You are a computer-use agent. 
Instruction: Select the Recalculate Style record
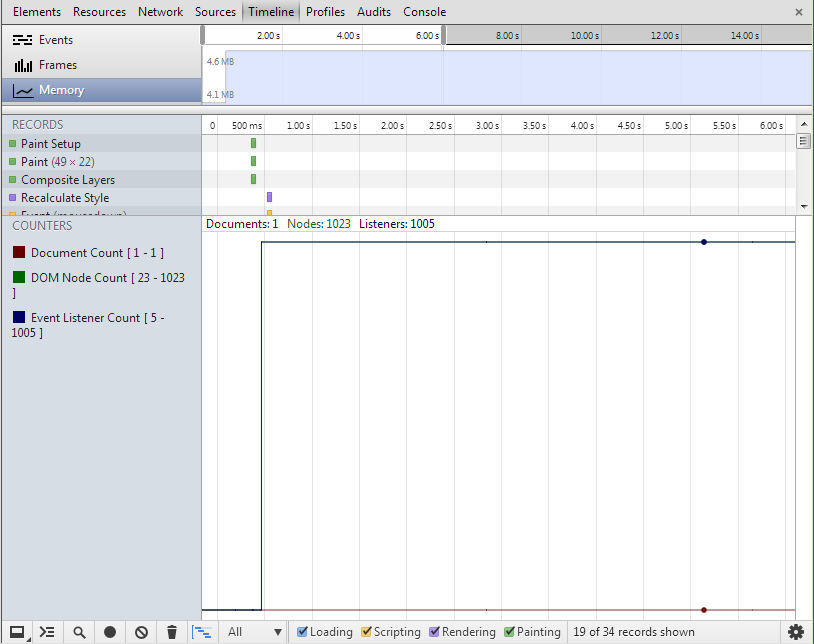click(x=102, y=198)
